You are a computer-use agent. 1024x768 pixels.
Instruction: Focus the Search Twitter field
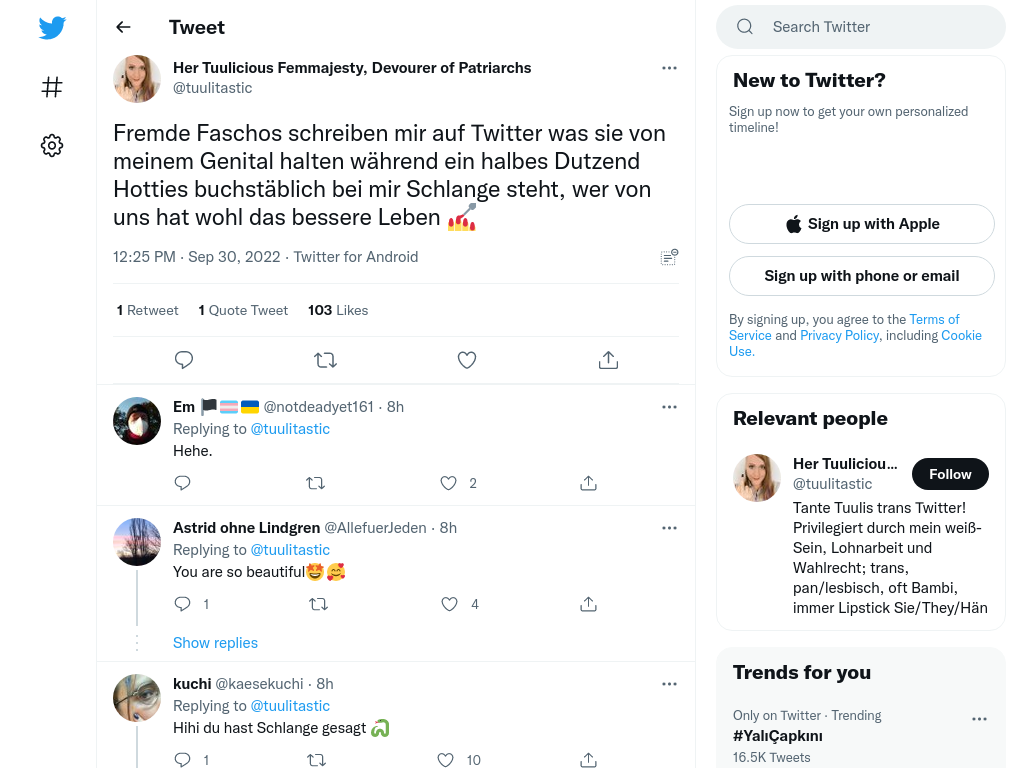pyautogui.click(x=861, y=27)
